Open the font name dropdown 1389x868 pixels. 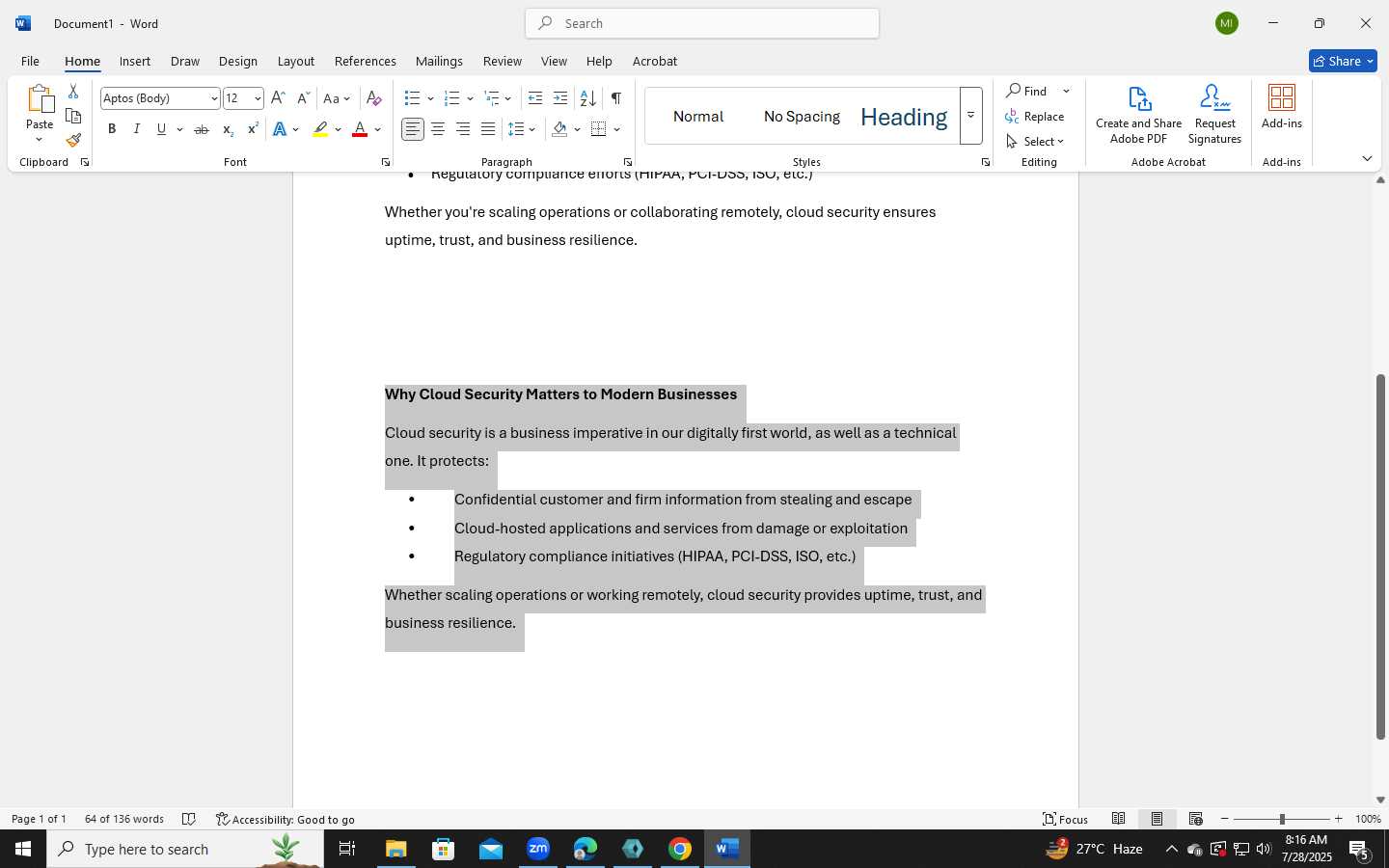pyautogui.click(x=214, y=98)
